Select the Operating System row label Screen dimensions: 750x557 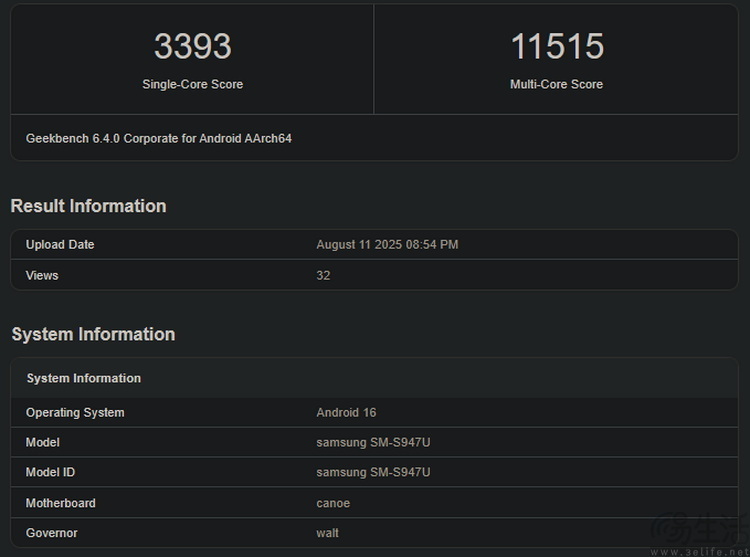[75, 413]
